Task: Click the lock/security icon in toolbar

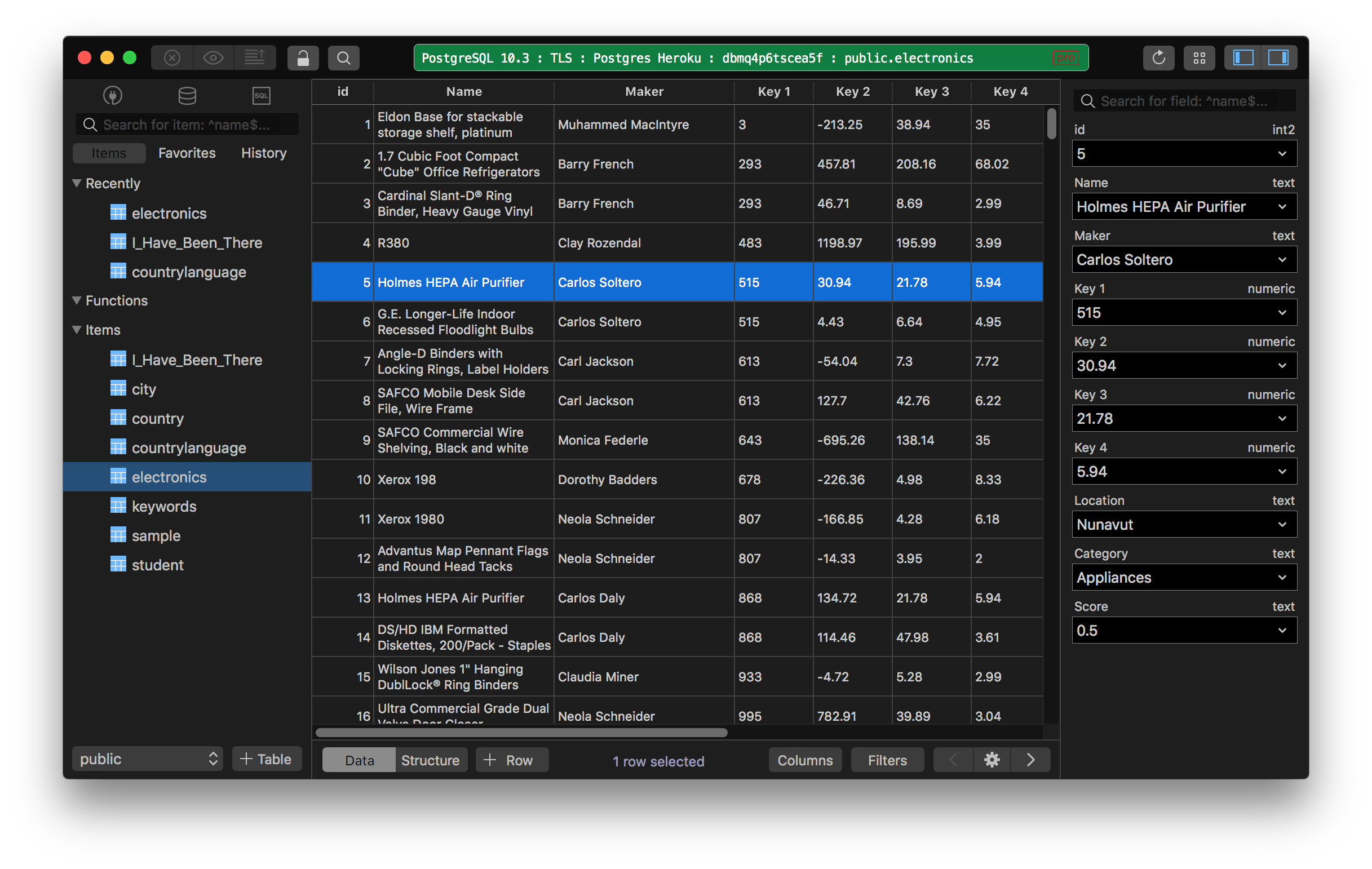Action: (303, 57)
